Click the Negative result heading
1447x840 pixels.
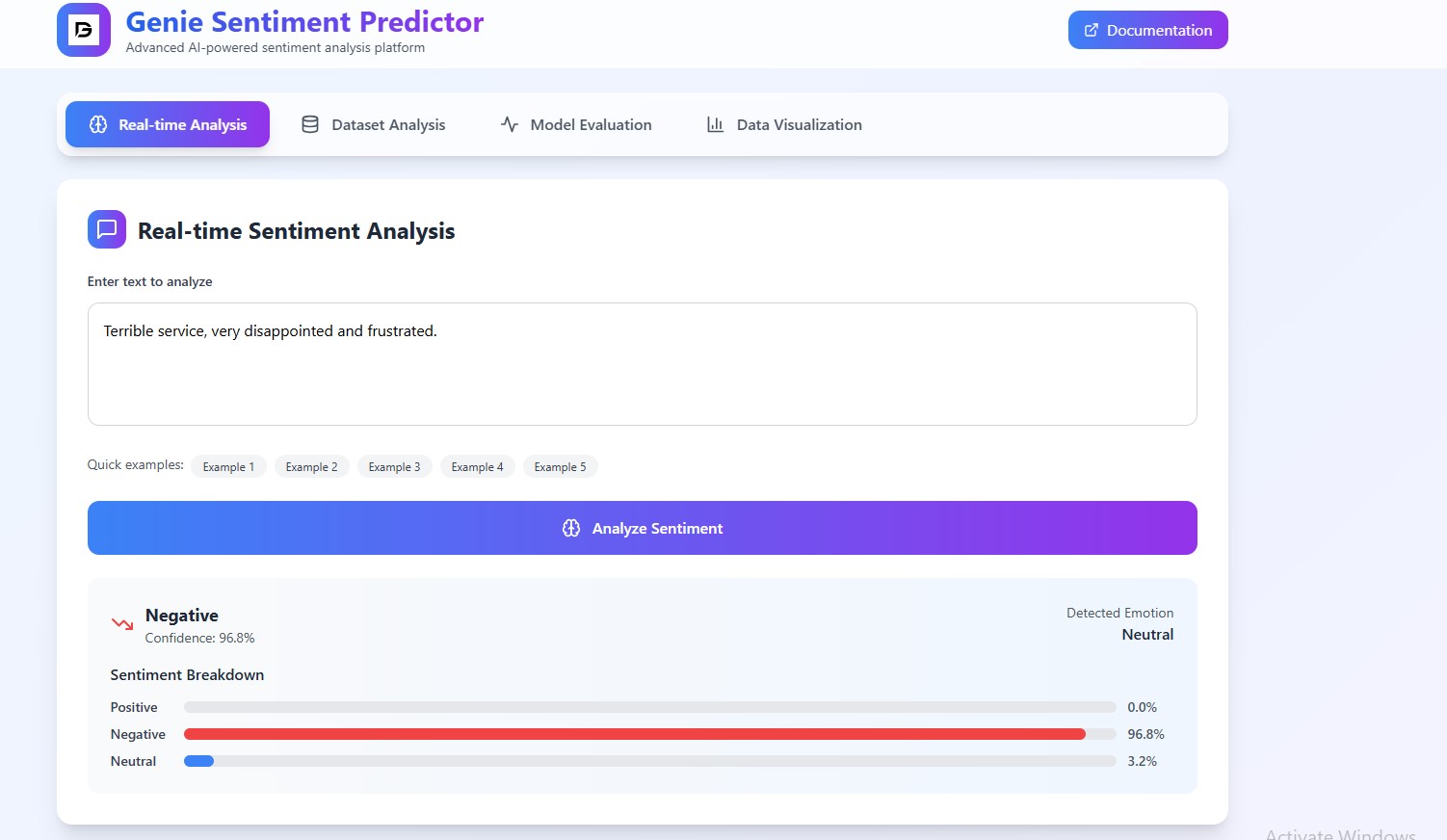[181, 615]
